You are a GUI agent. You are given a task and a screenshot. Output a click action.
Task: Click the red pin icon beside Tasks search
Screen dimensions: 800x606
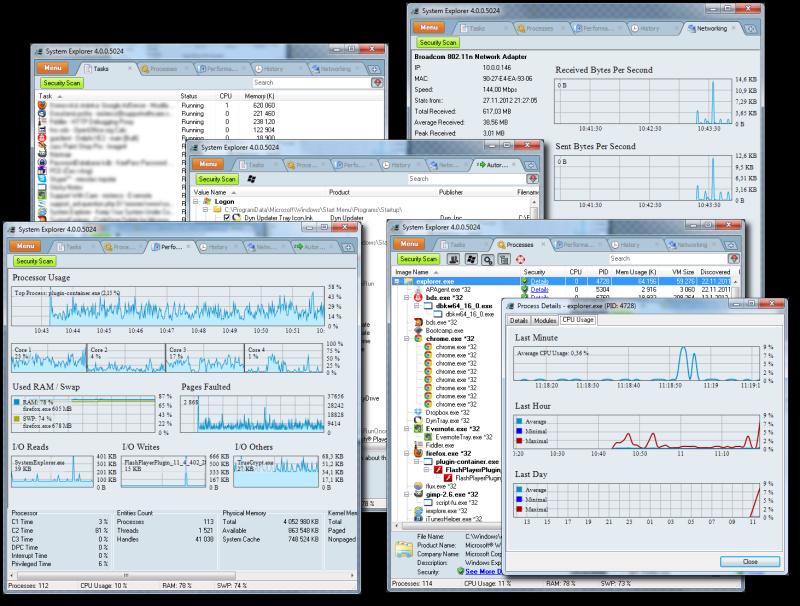[x=377, y=83]
